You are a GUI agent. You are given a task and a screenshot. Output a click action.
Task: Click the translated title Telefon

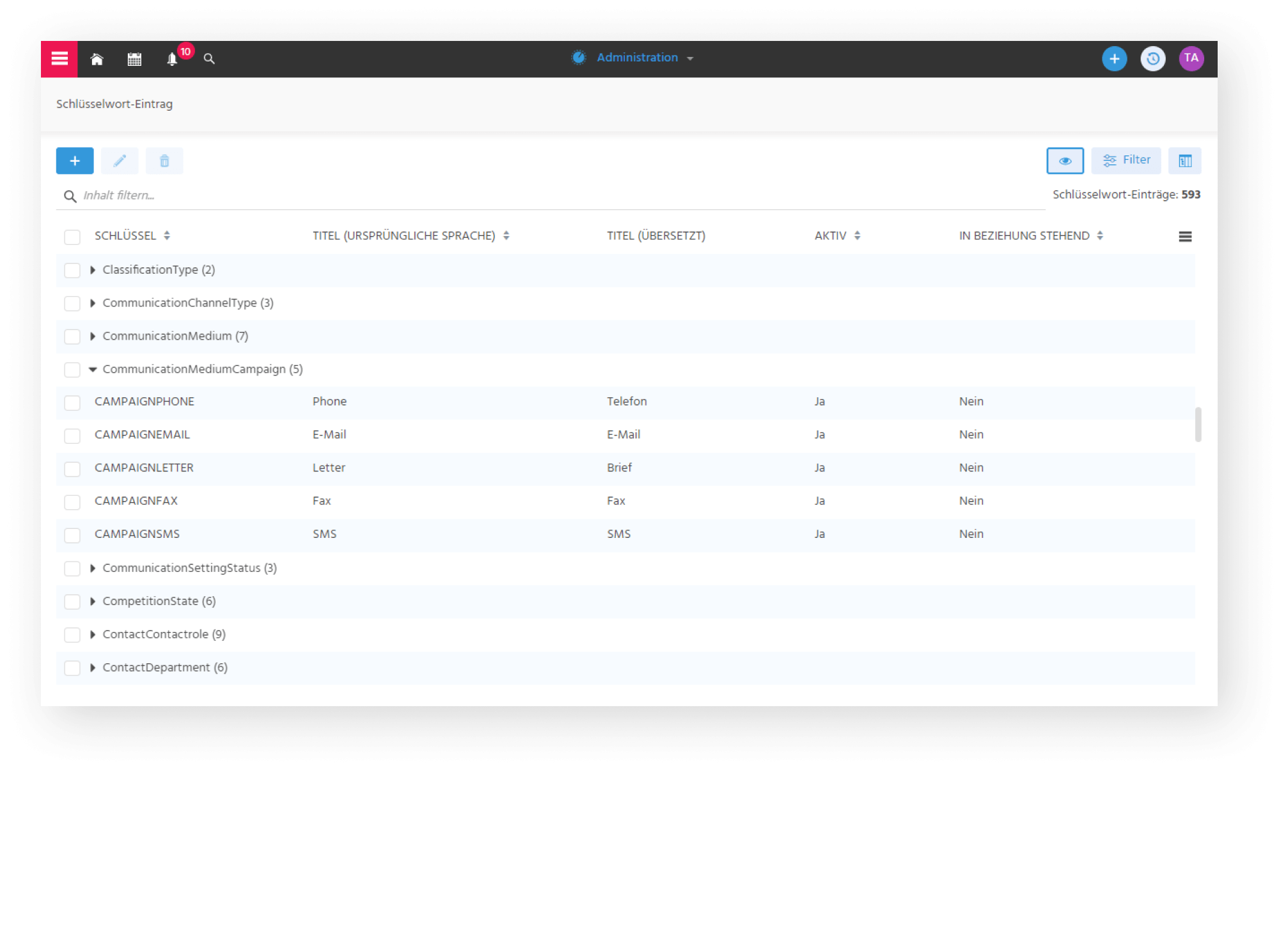click(627, 402)
